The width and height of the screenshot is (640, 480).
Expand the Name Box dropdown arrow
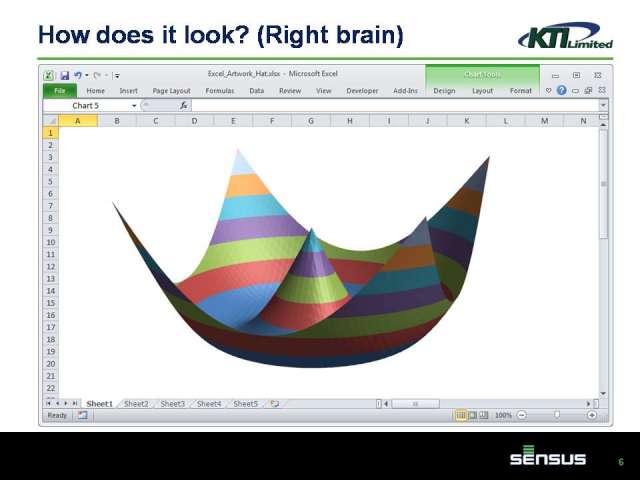point(134,106)
